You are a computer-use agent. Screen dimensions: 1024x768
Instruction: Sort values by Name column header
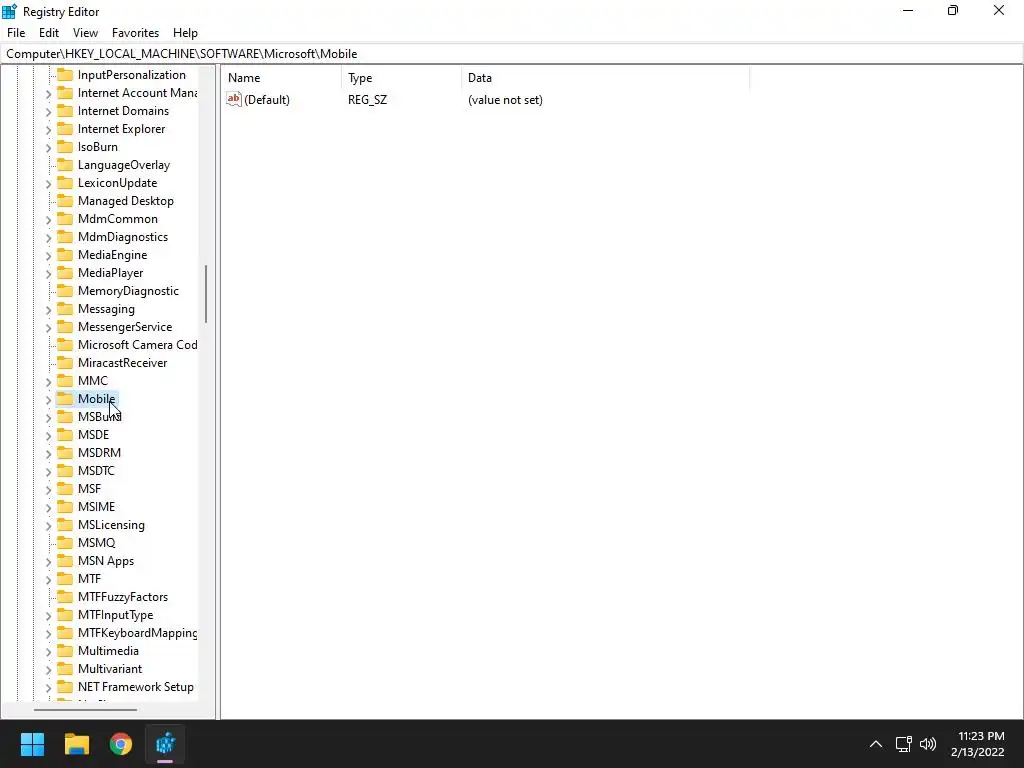point(281,78)
